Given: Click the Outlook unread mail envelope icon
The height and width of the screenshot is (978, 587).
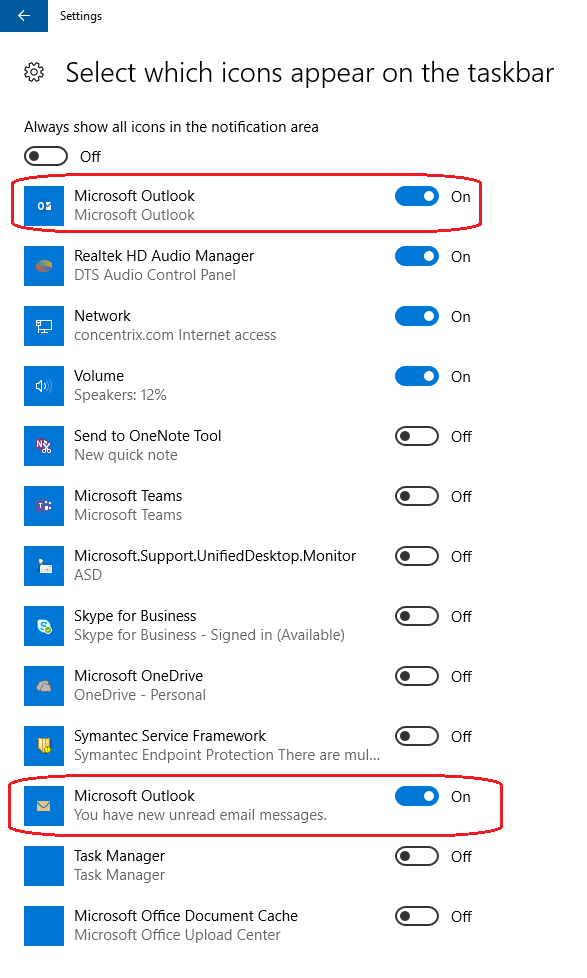Looking at the screenshot, I should pyautogui.click(x=44, y=806).
